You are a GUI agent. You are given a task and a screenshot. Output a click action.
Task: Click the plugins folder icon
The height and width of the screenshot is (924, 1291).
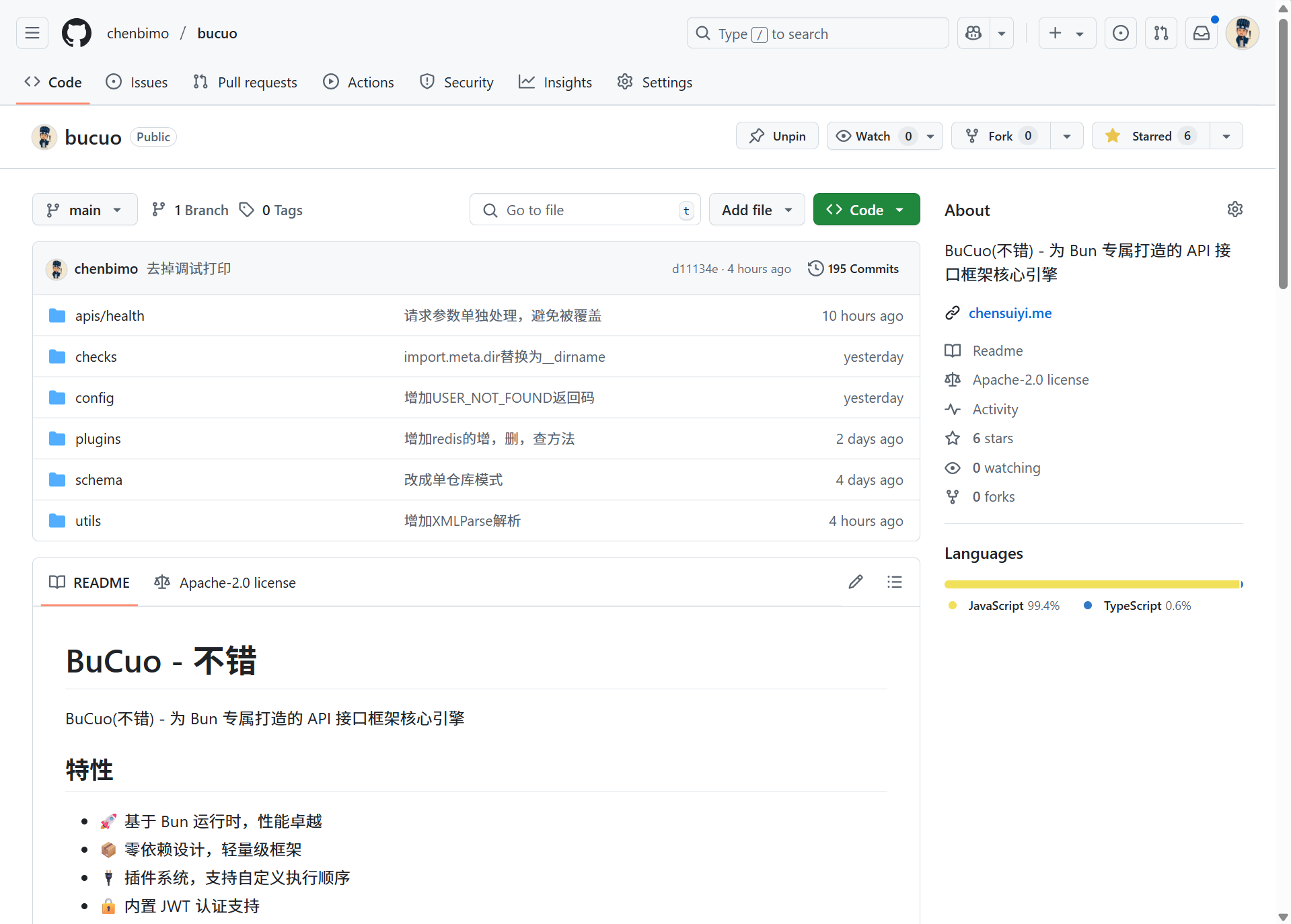coord(57,439)
